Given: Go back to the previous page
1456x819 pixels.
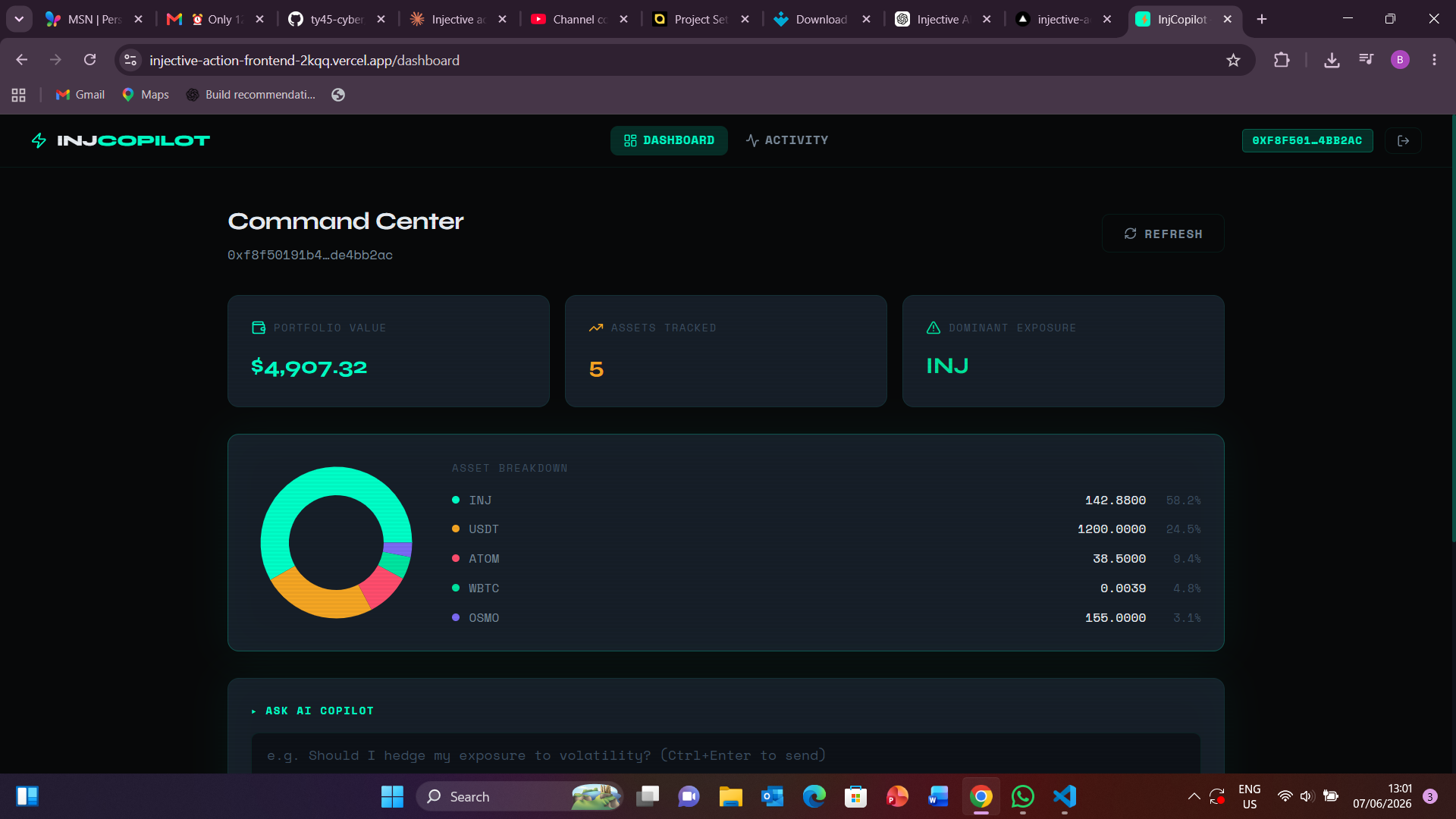Looking at the screenshot, I should [x=21, y=60].
